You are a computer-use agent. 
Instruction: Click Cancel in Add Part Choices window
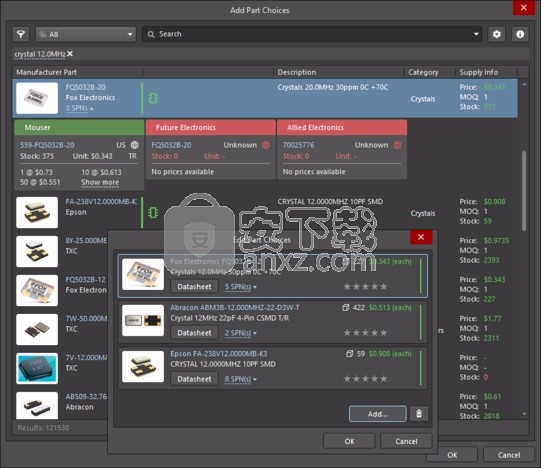coord(509,455)
